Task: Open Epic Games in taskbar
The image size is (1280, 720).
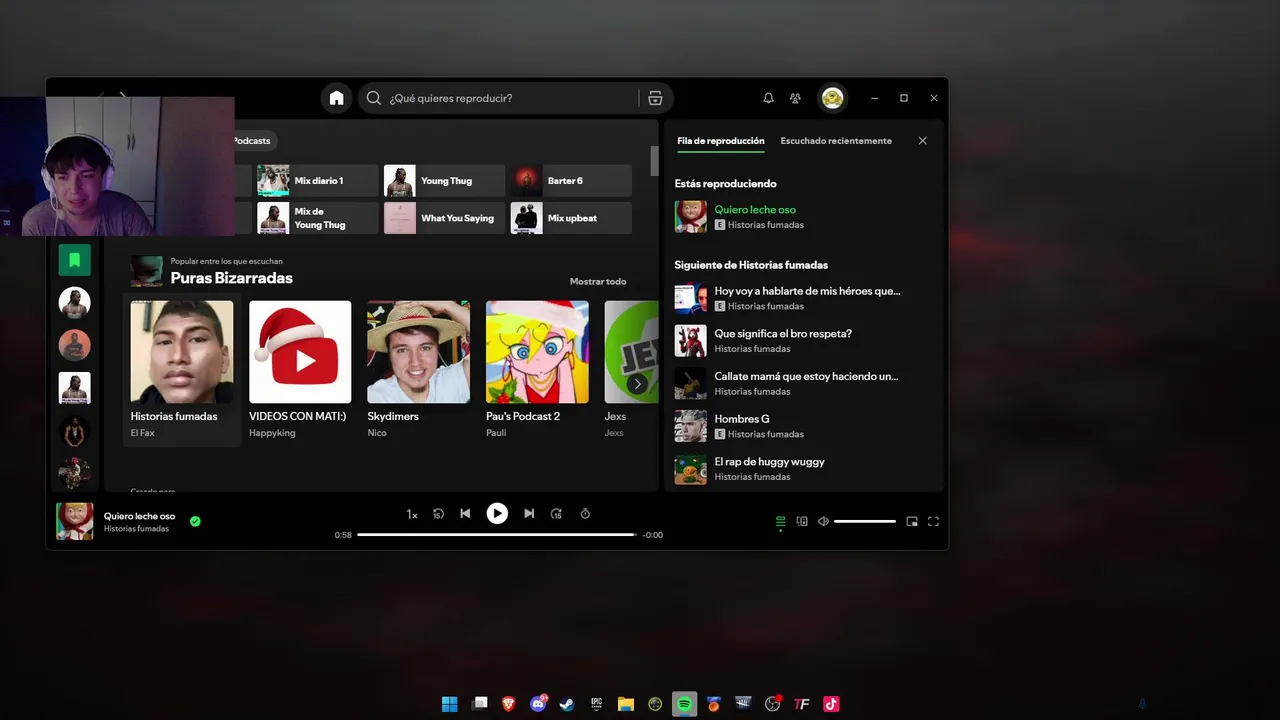Action: pyautogui.click(x=597, y=704)
